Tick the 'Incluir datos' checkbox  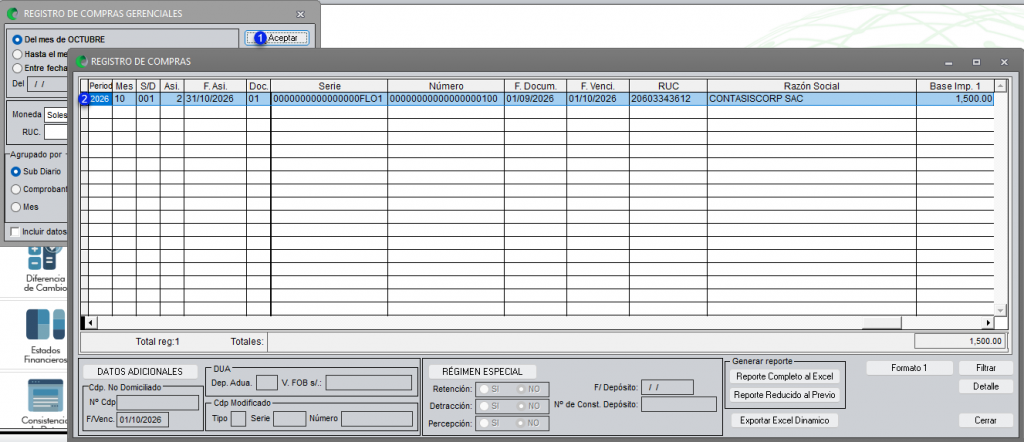pyautogui.click(x=15, y=232)
